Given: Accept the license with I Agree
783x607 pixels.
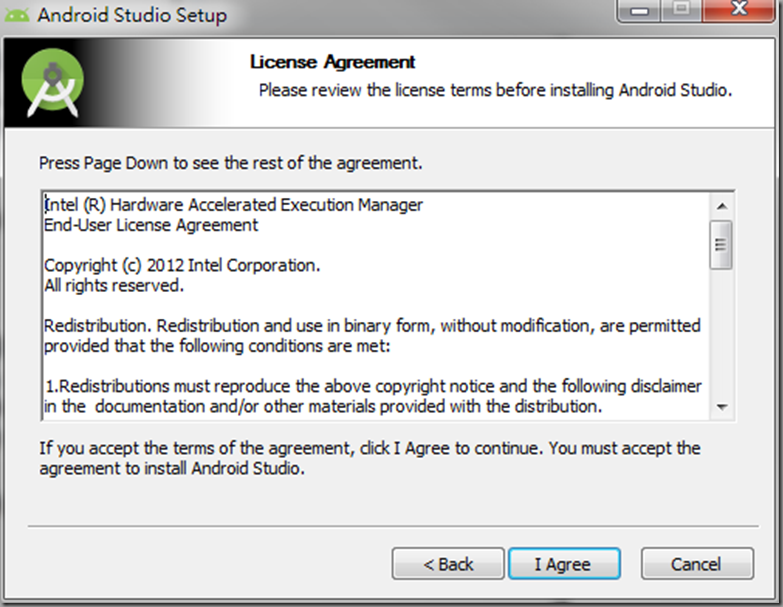Looking at the screenshot, I should pos(564,564).
